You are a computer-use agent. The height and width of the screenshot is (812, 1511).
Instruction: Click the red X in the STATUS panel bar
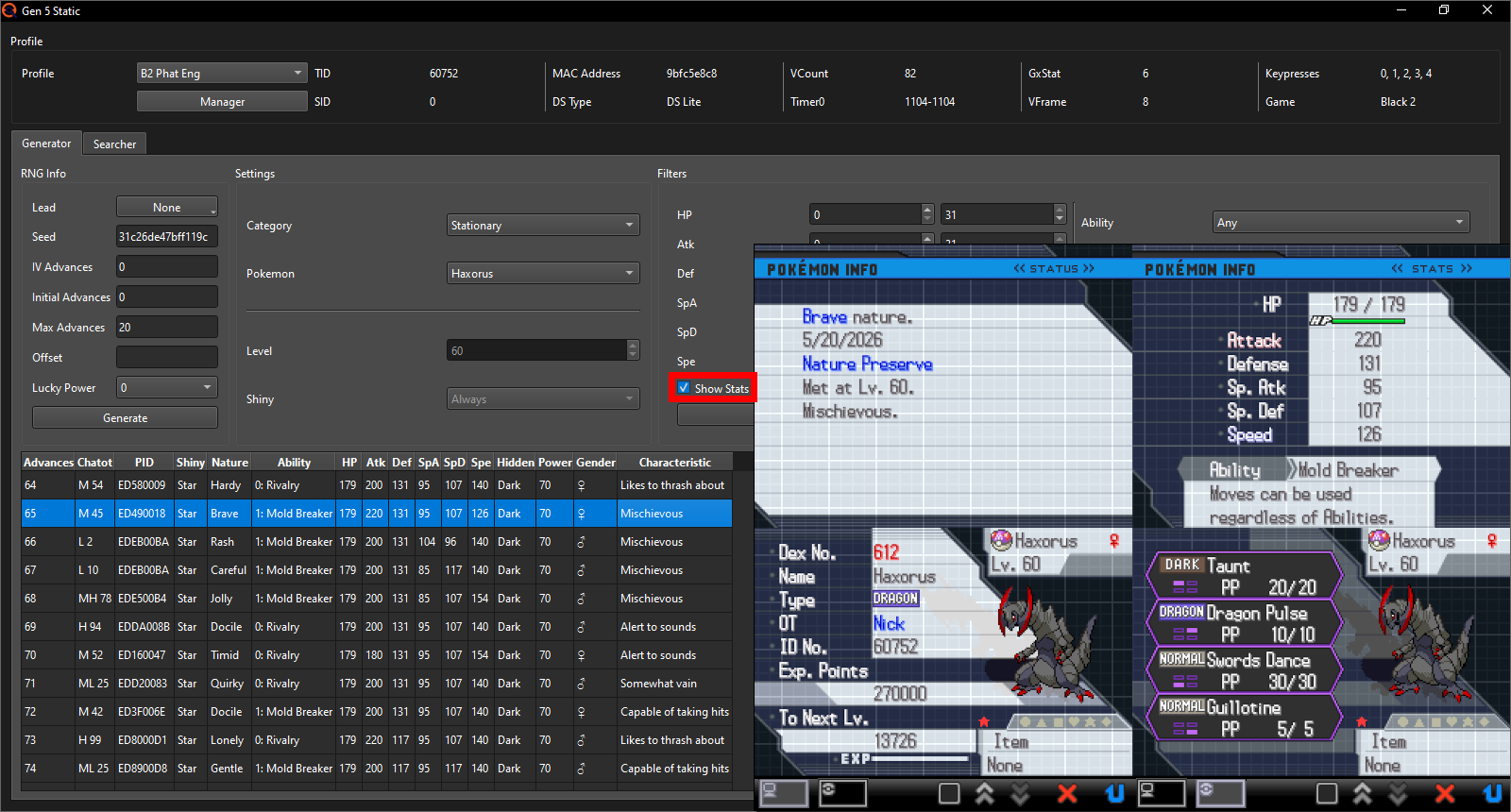[x=1067, y=793]
